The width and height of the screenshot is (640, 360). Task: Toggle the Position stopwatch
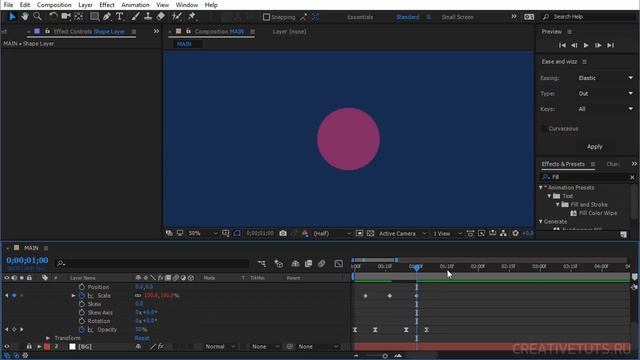coord(82,287)
